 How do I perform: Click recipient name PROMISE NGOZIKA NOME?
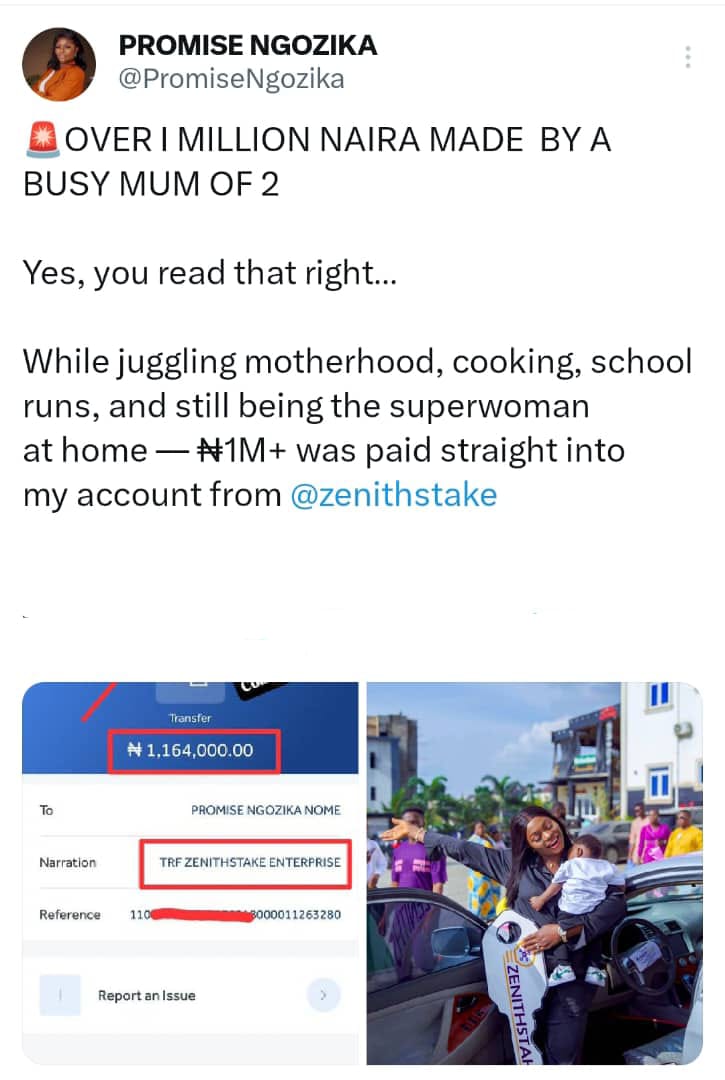(265, 810)
